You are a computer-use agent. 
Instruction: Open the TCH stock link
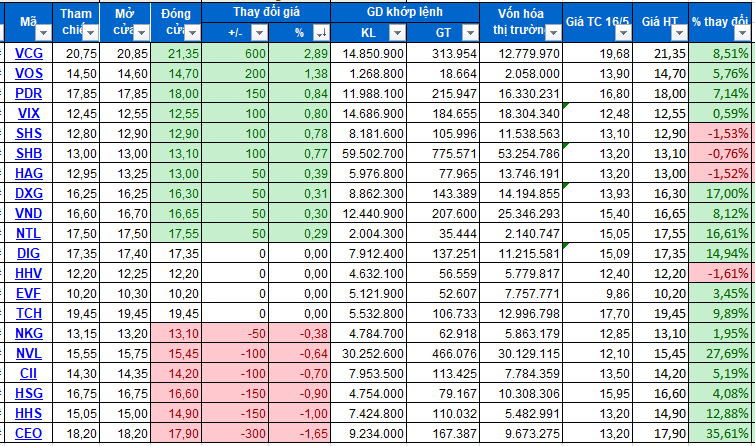coord(29,313)
